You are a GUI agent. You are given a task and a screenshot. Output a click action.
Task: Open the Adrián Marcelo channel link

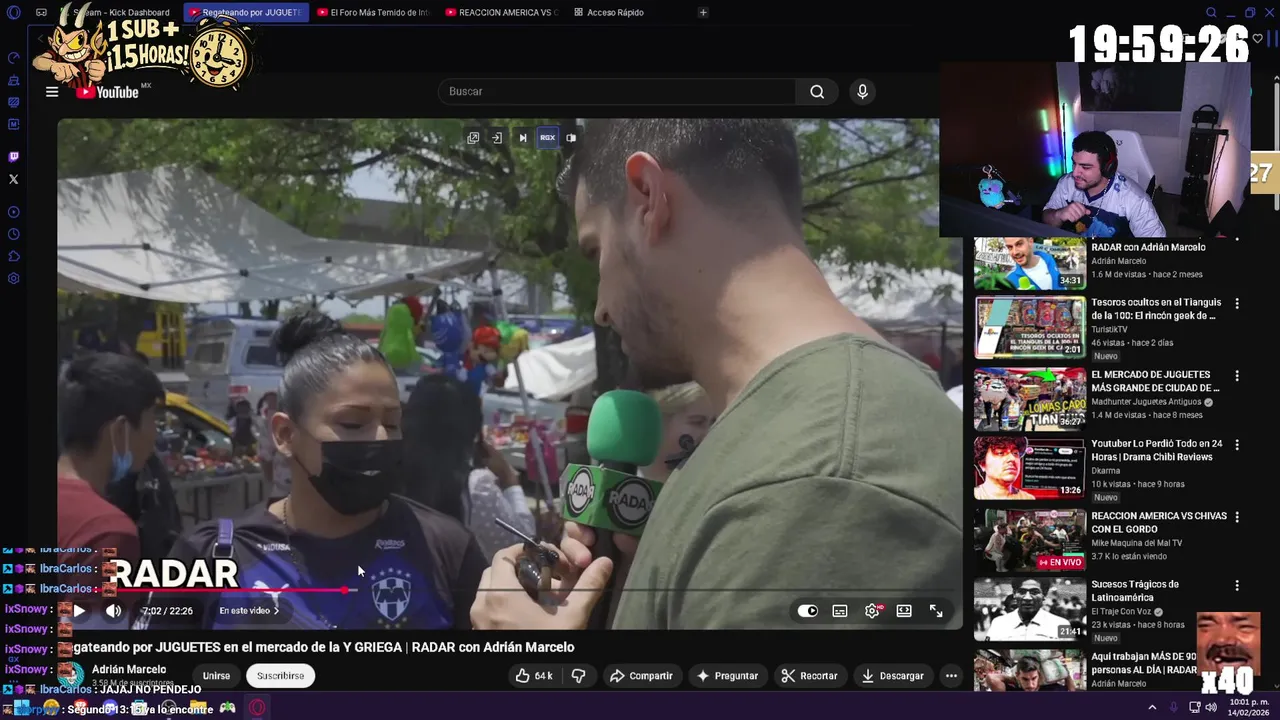pos(129,670)
